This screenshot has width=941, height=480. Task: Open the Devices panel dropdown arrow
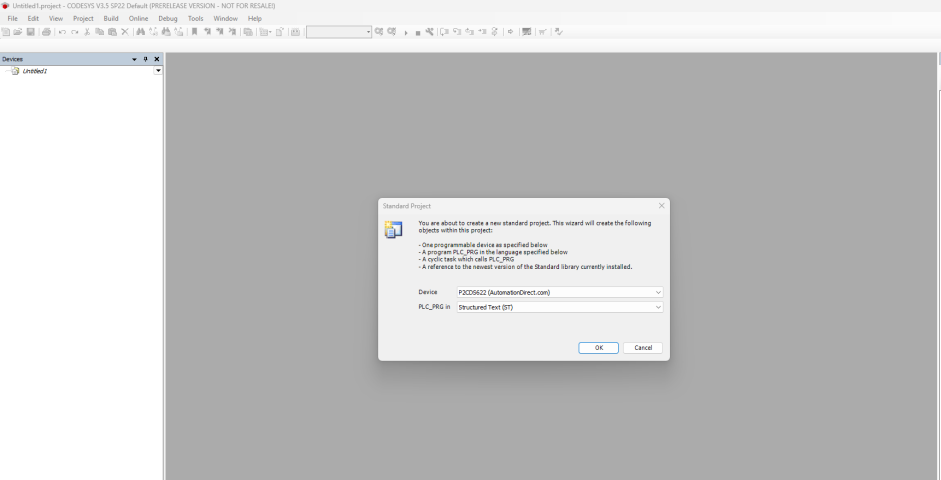click(135, 59)
